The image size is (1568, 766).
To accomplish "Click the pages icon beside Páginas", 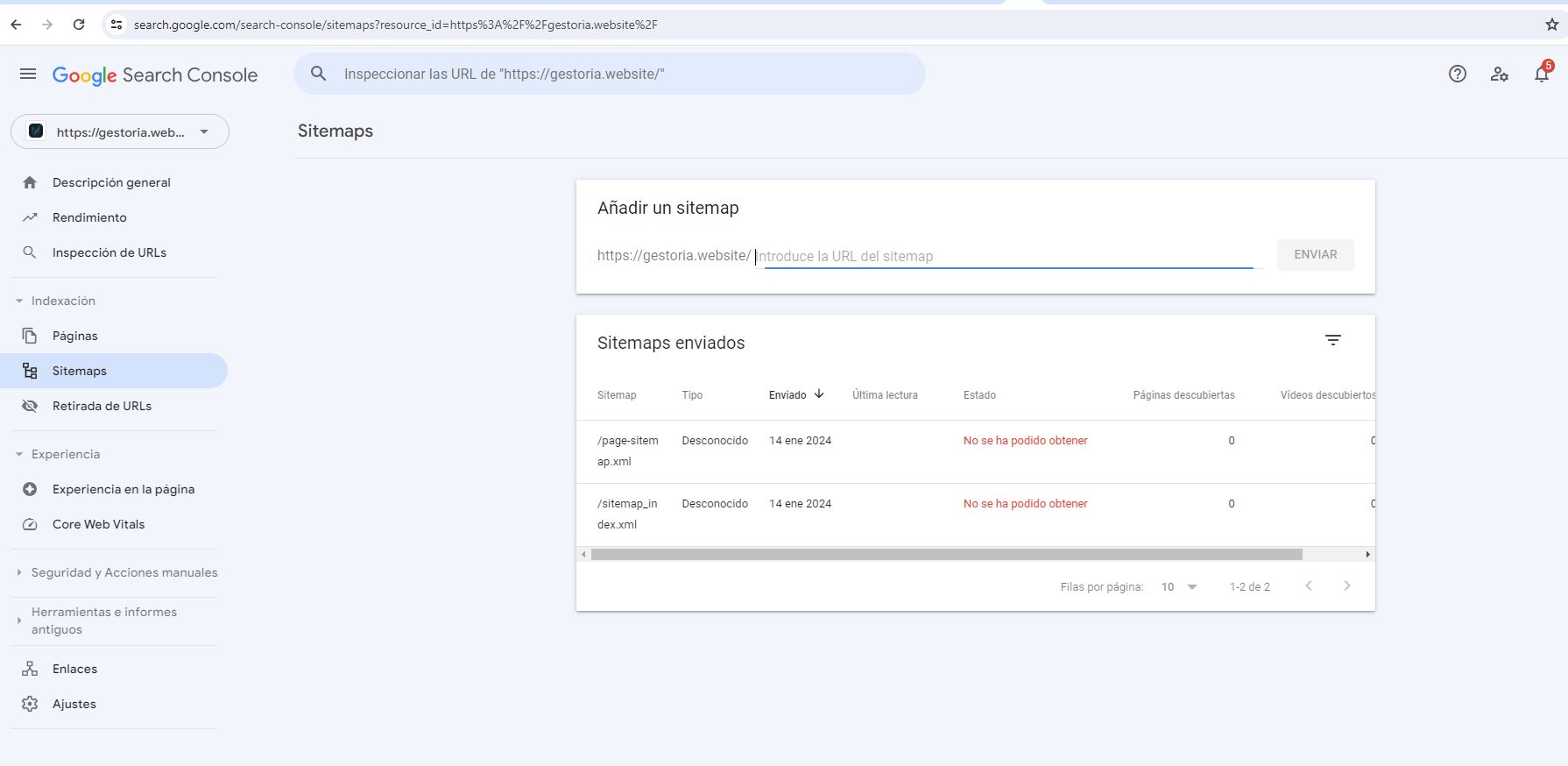I will coord(30,336).
